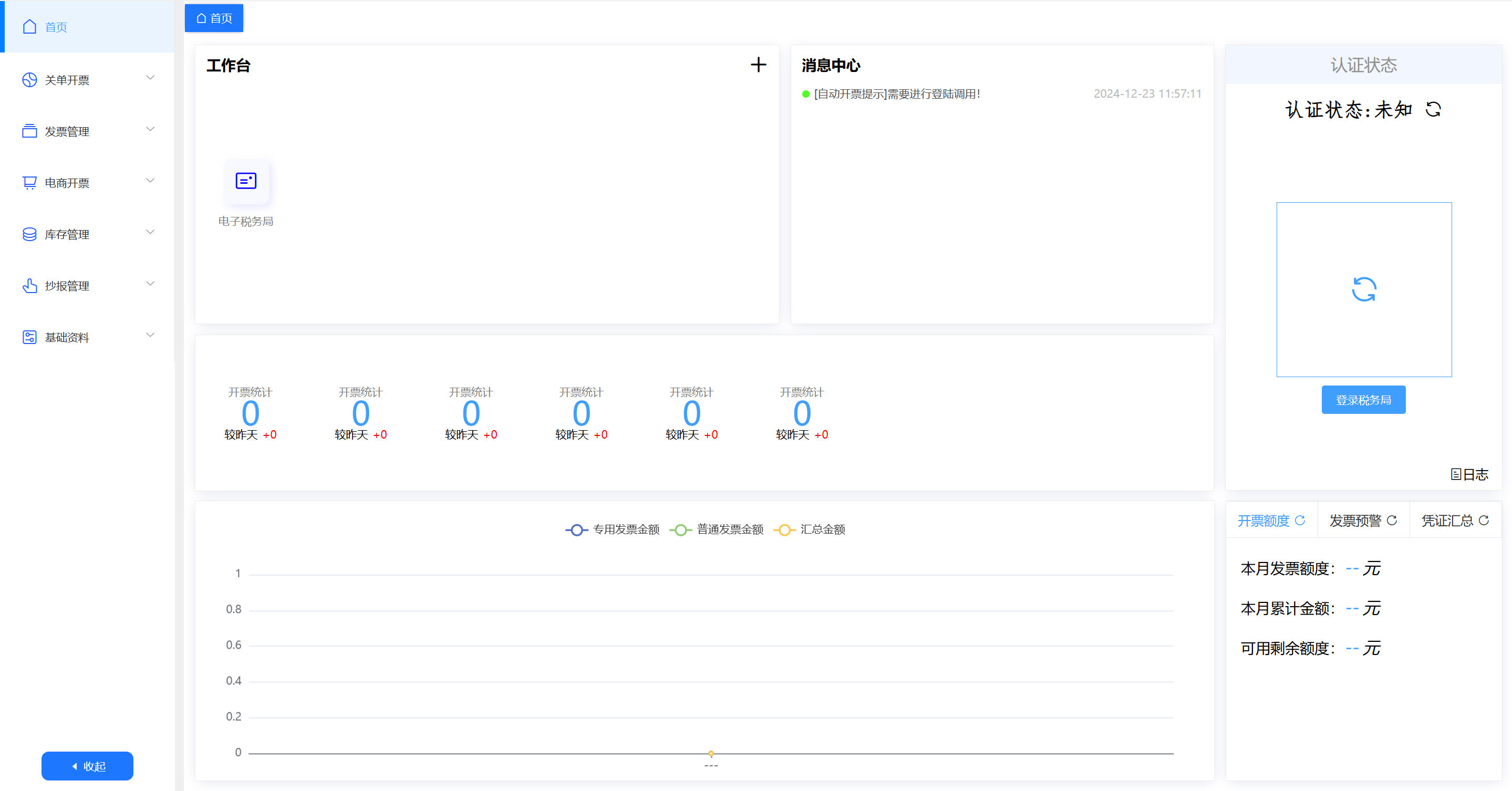This screenshot has width=1512, height=791.
Task: Reload the QR code with the center refresh icon
Action: tap(1363, 289)
